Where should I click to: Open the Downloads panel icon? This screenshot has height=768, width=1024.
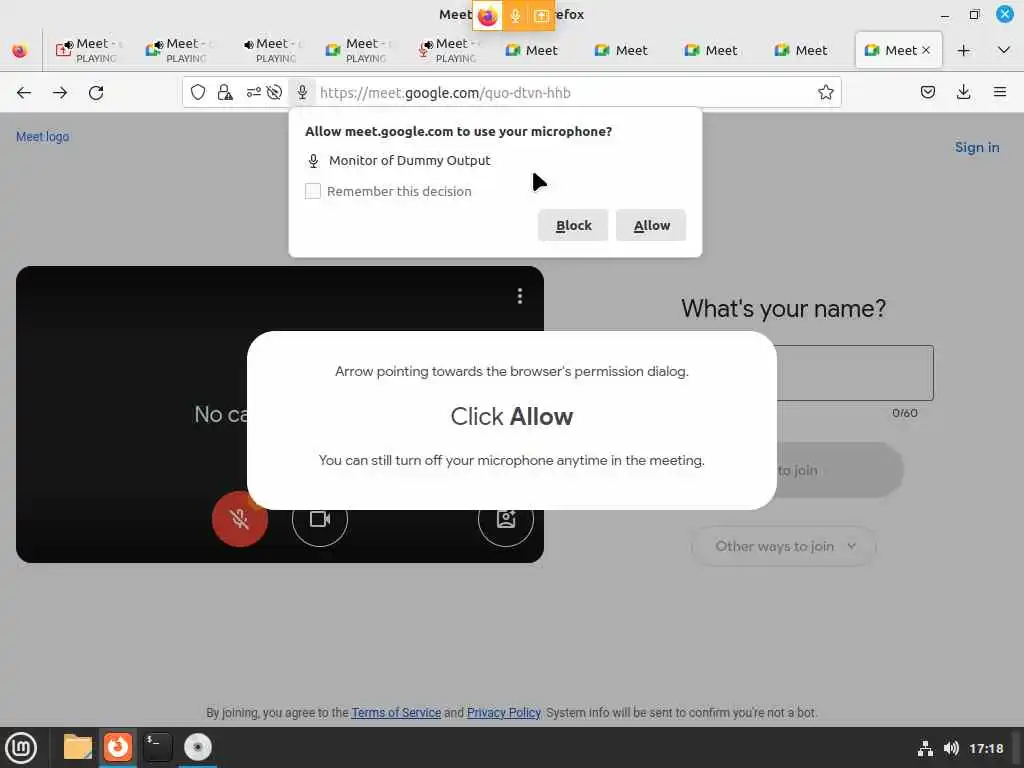(x=963, y=92)
